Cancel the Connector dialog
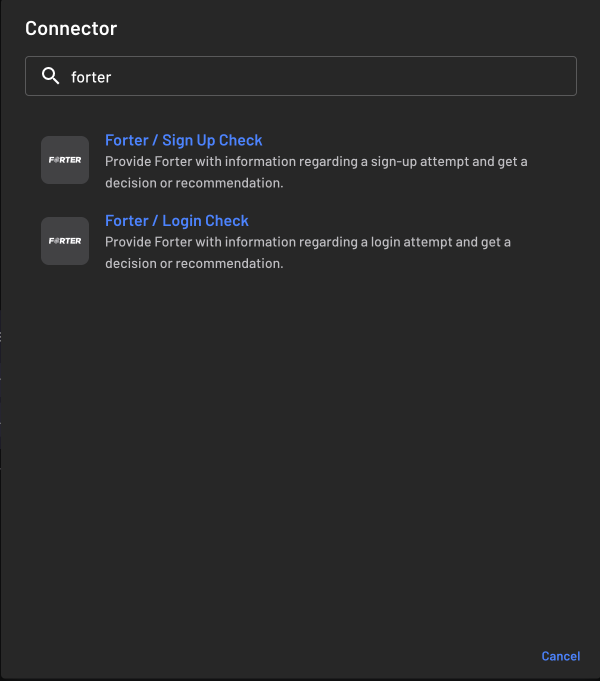 coord(560,656)
